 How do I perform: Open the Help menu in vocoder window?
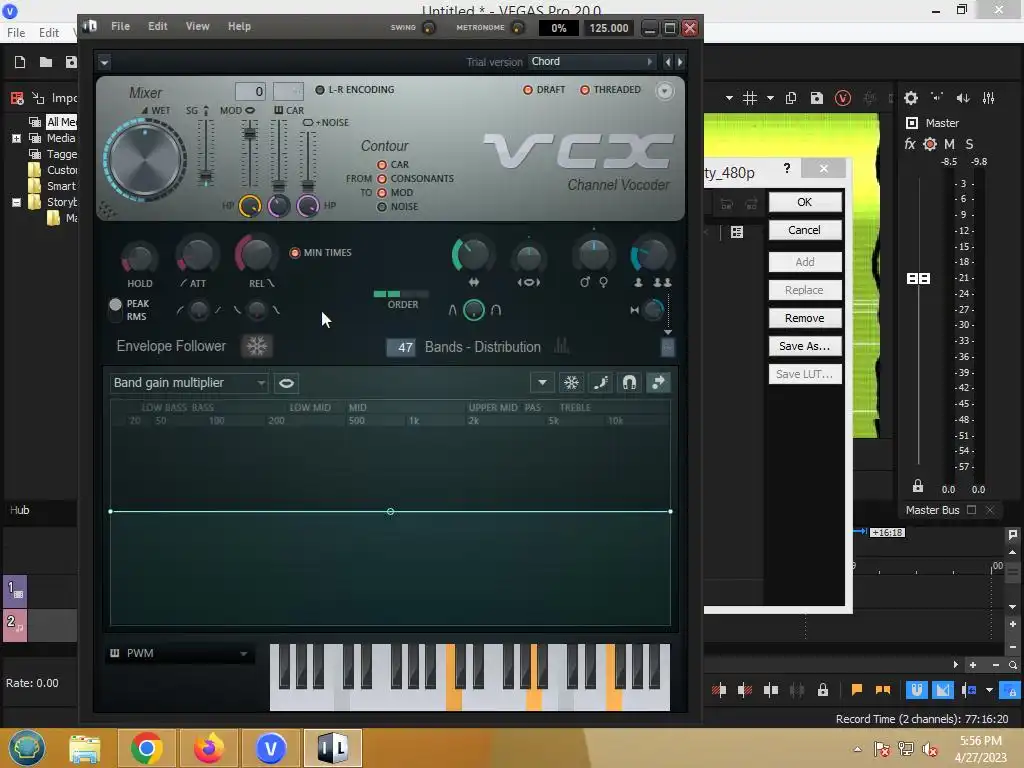[x=239, y=26]
